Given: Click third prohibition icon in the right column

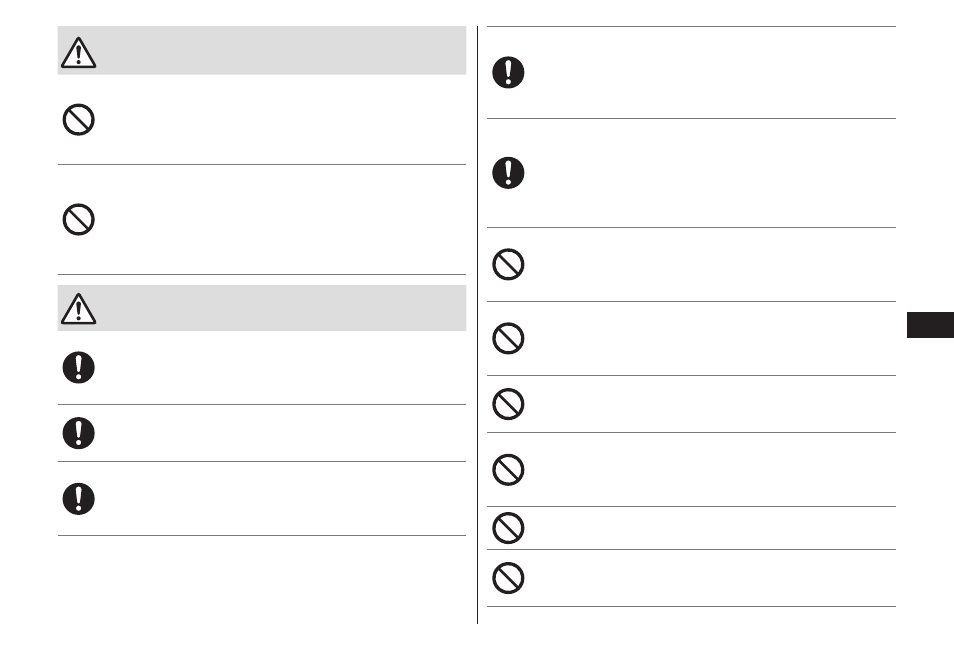Looking at the screenshot, I should pos(508,404).
